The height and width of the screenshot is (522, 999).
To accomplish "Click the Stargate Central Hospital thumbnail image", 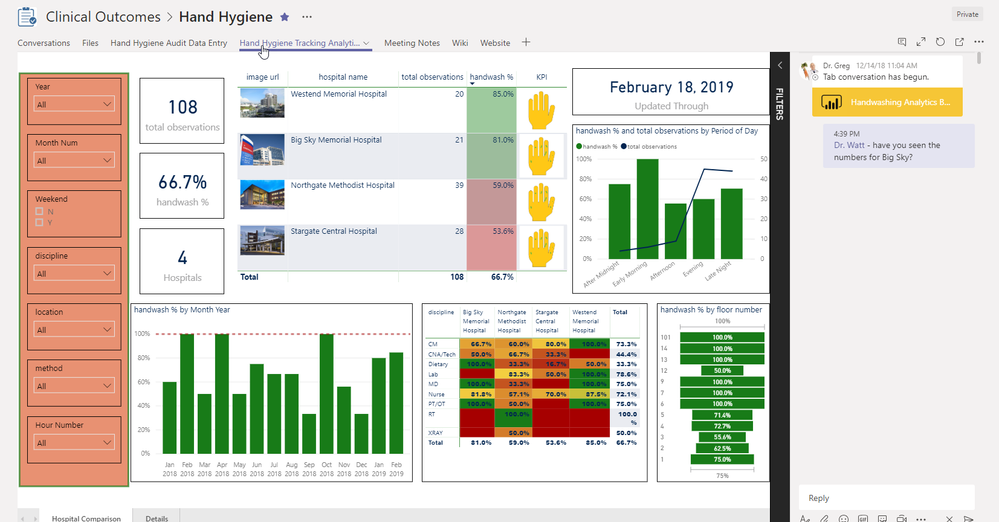I will coord(262,241).
